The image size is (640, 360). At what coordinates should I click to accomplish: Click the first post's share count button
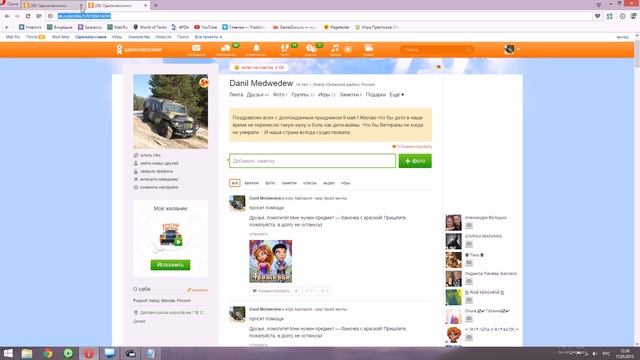tap(309, 291)
